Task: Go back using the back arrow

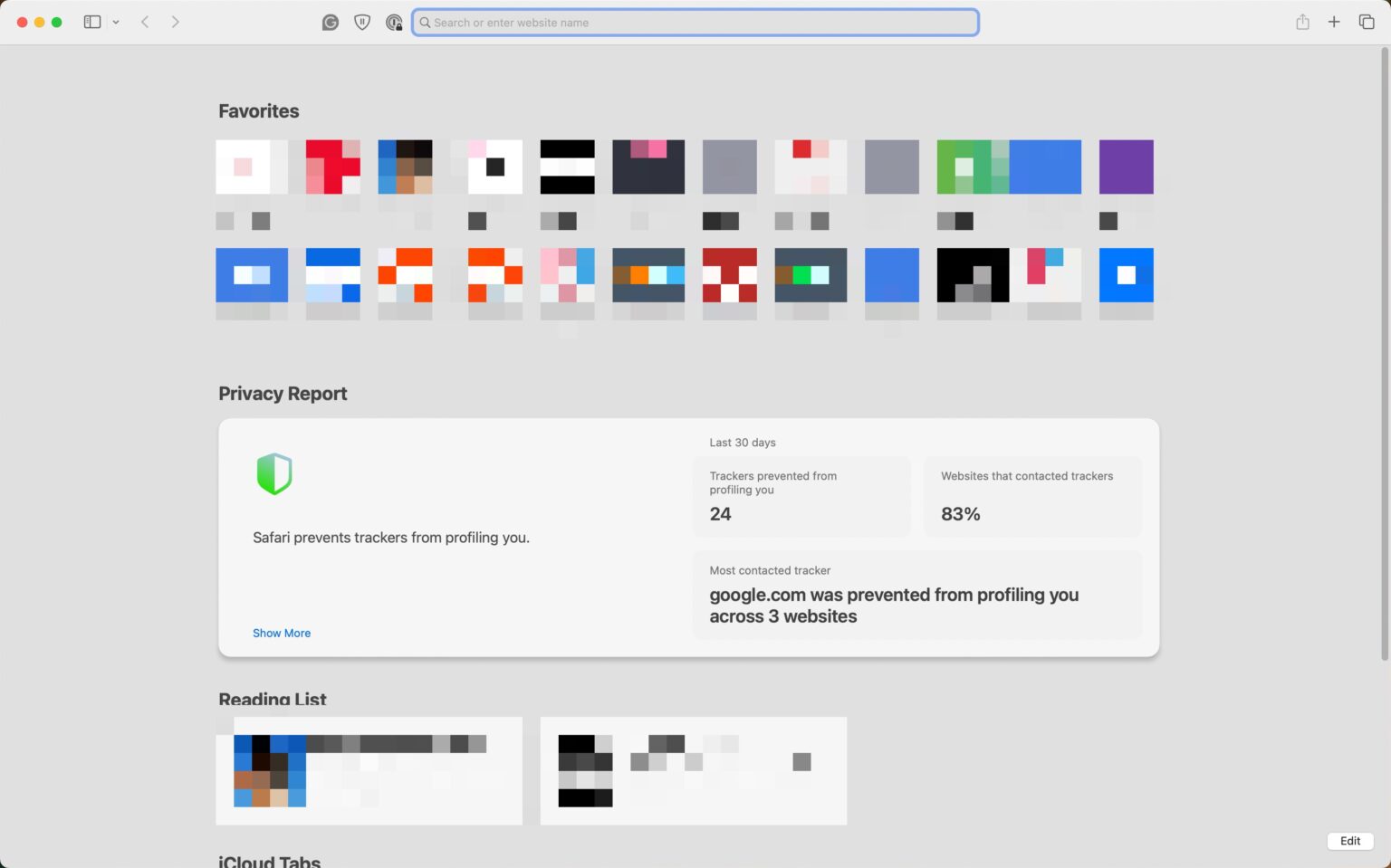Action: (x=145, y=22)
